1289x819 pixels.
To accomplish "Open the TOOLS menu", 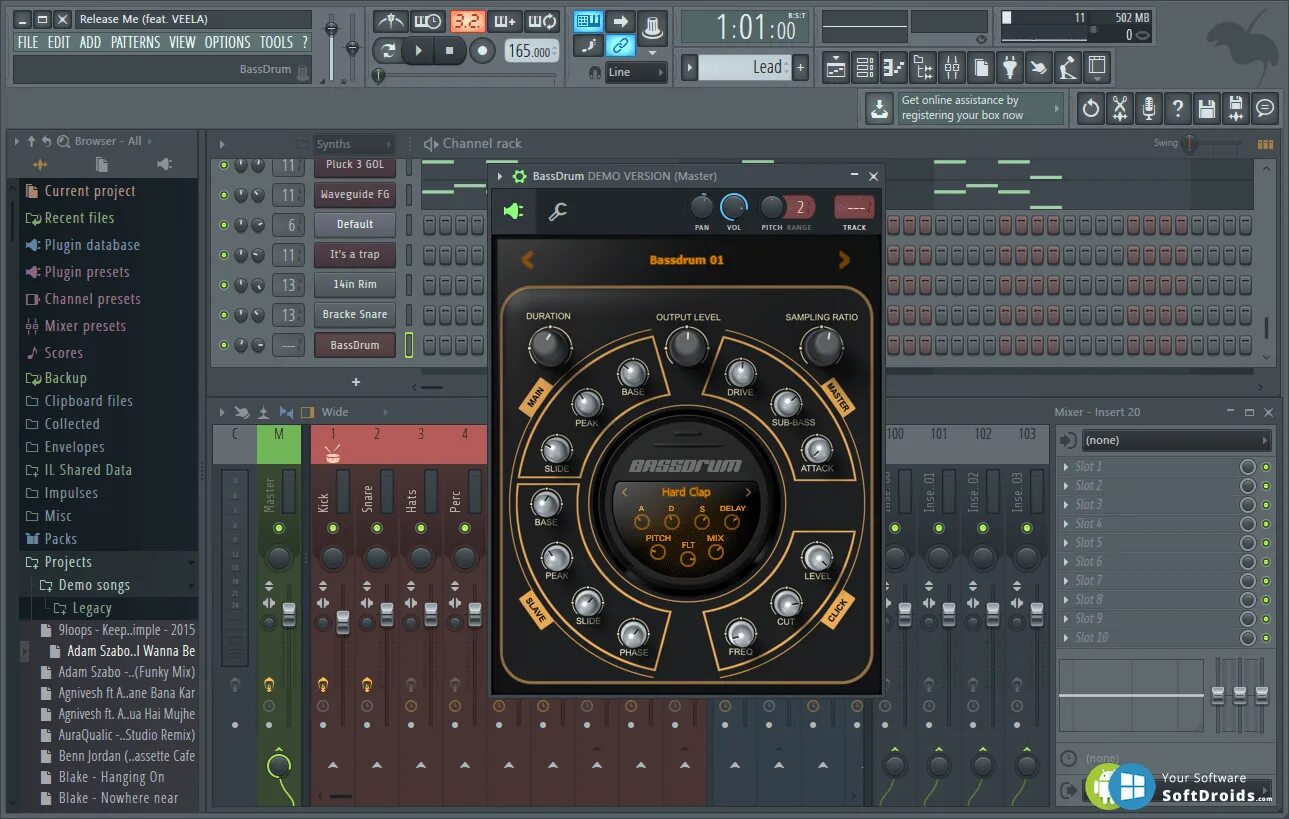I will [276, 42].
